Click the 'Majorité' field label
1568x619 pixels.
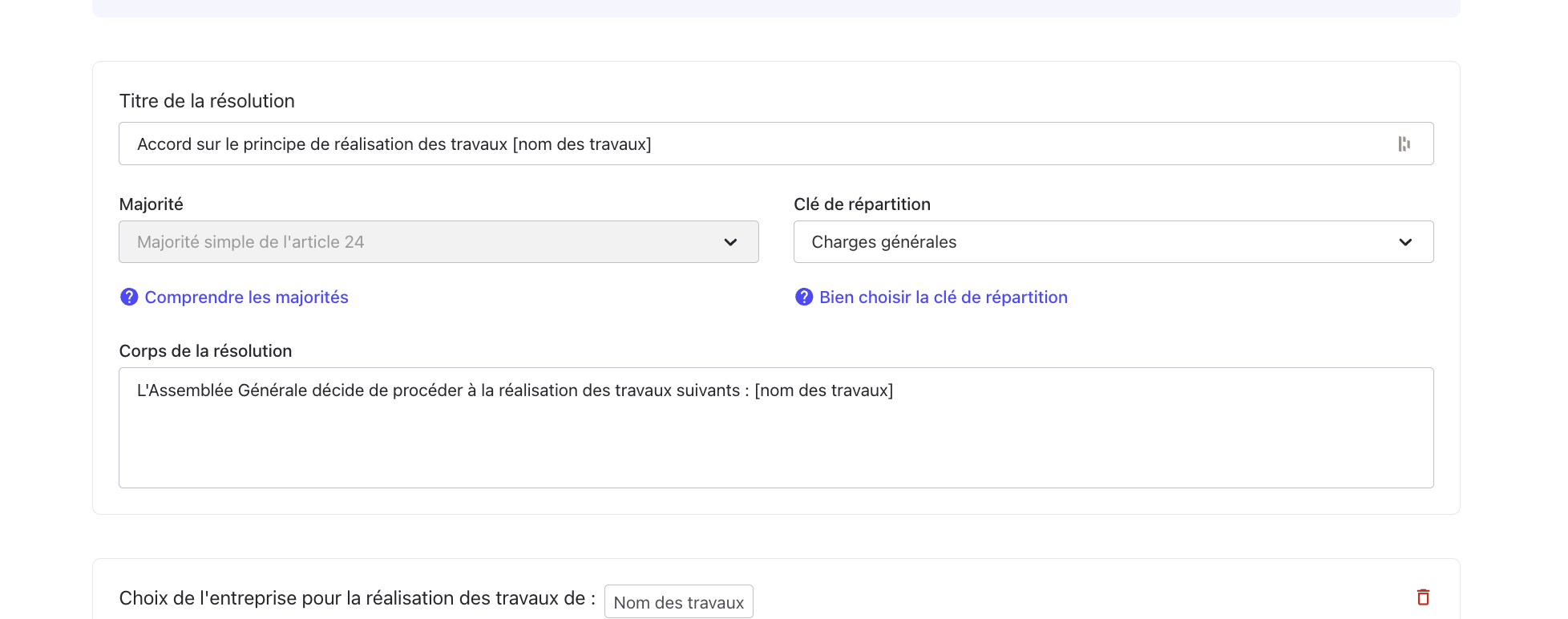click(x=151, y=204)
